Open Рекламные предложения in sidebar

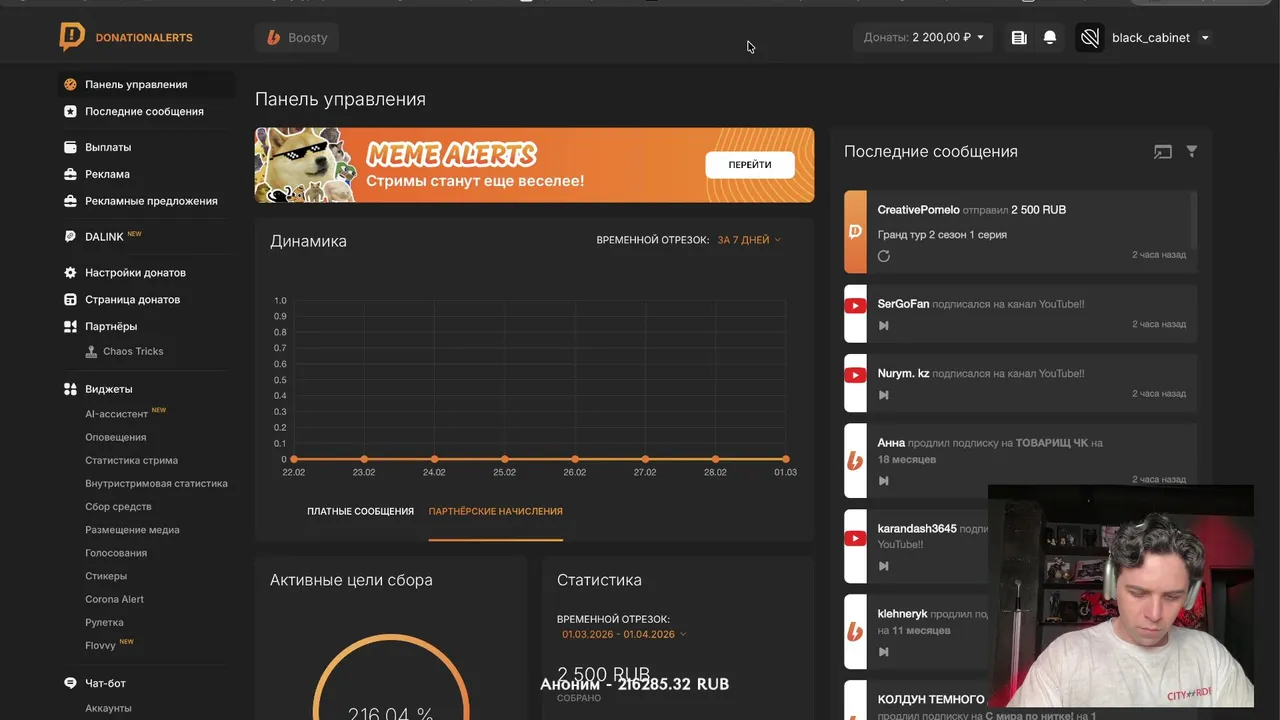(151, 201)
